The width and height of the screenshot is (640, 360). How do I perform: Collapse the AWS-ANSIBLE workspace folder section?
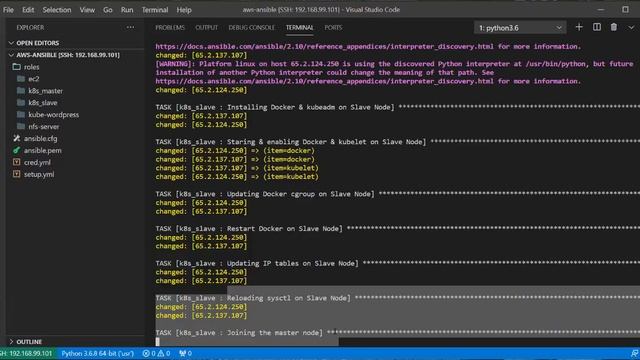(68, 55)
